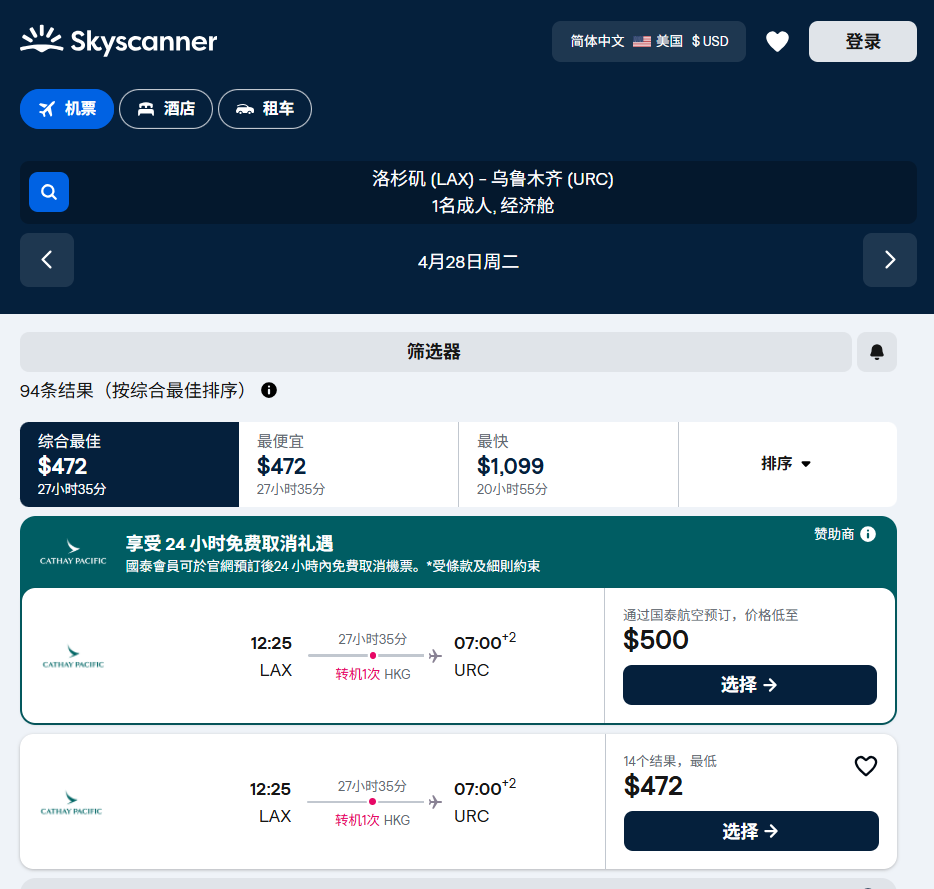
Task: Click the 登录 login button
Action: tap(862, 41)
